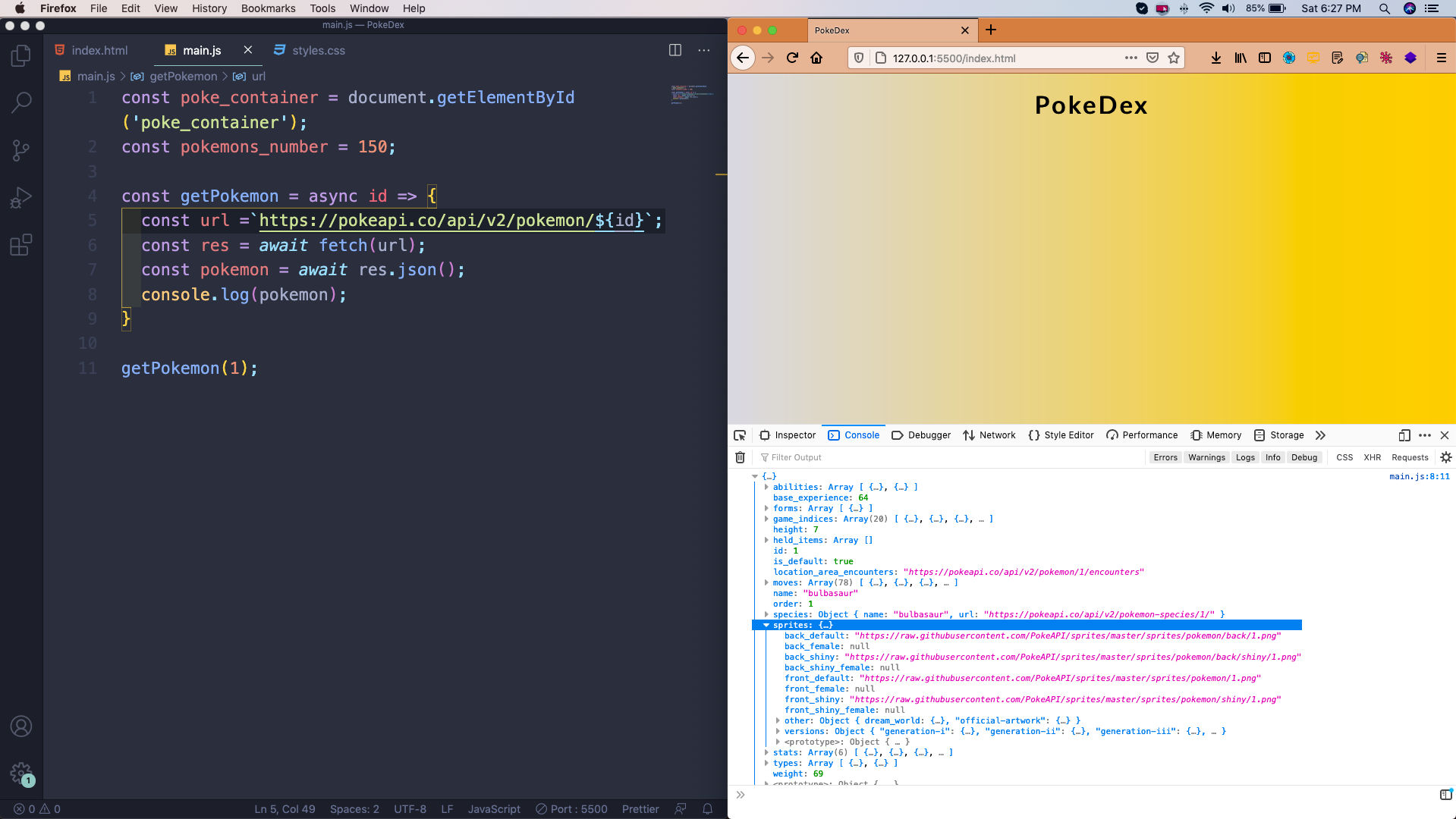Reload the PokeDex page

coord(792,58)
